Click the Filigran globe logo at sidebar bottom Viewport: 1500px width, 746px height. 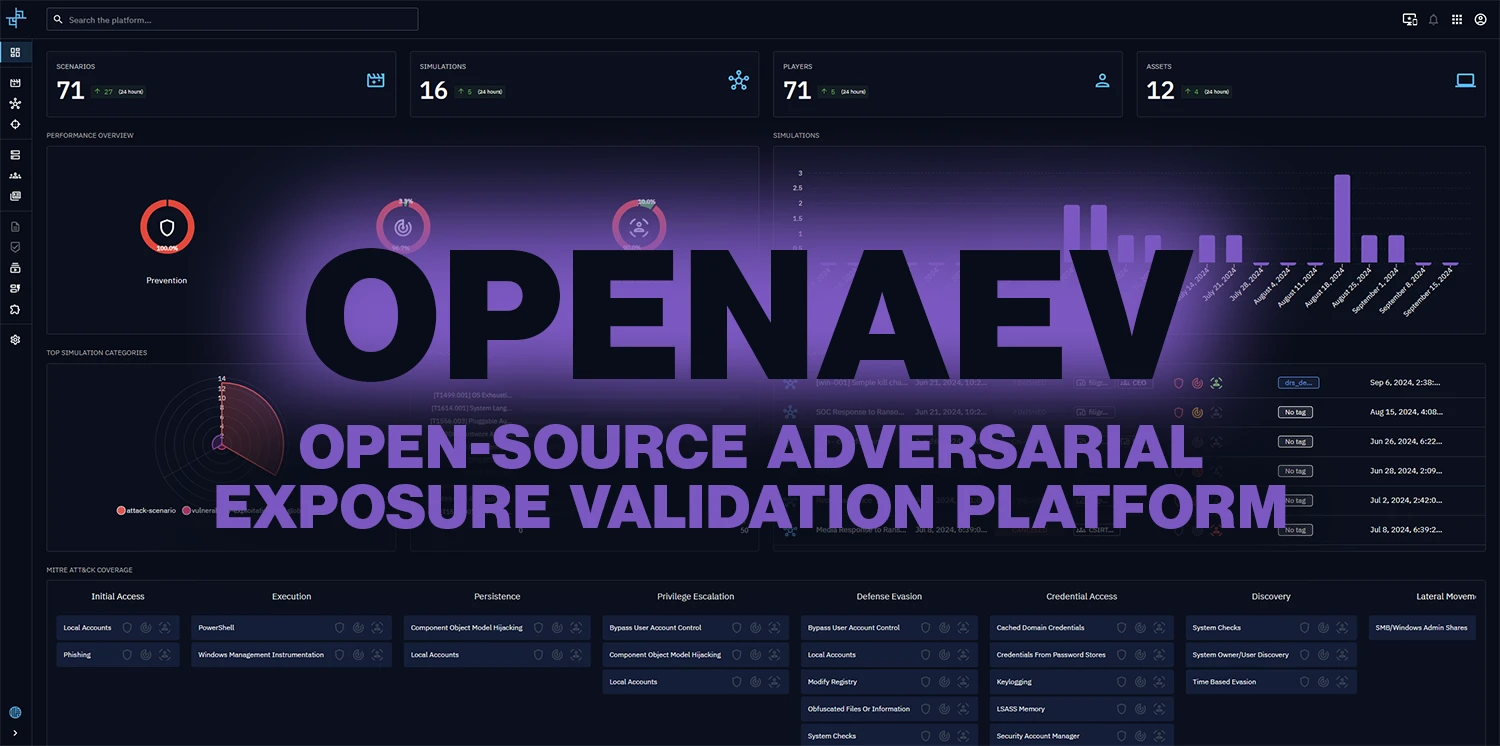[15, 713]
